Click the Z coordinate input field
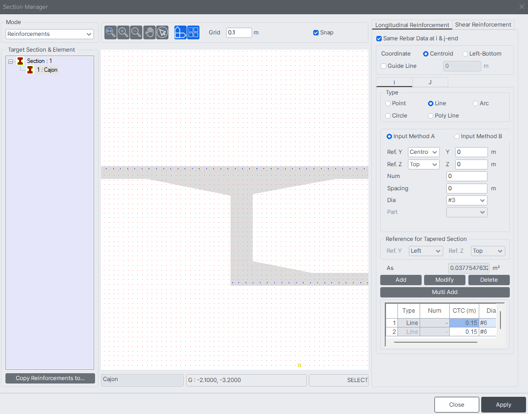 pos(471,164)
